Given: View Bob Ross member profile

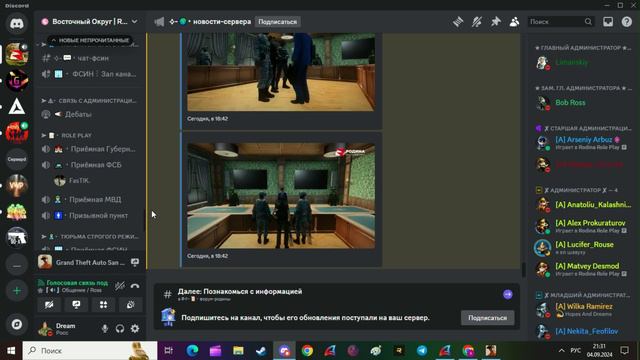Looking at the screenshot, I should pyautogui.click(x=583, y=102).
